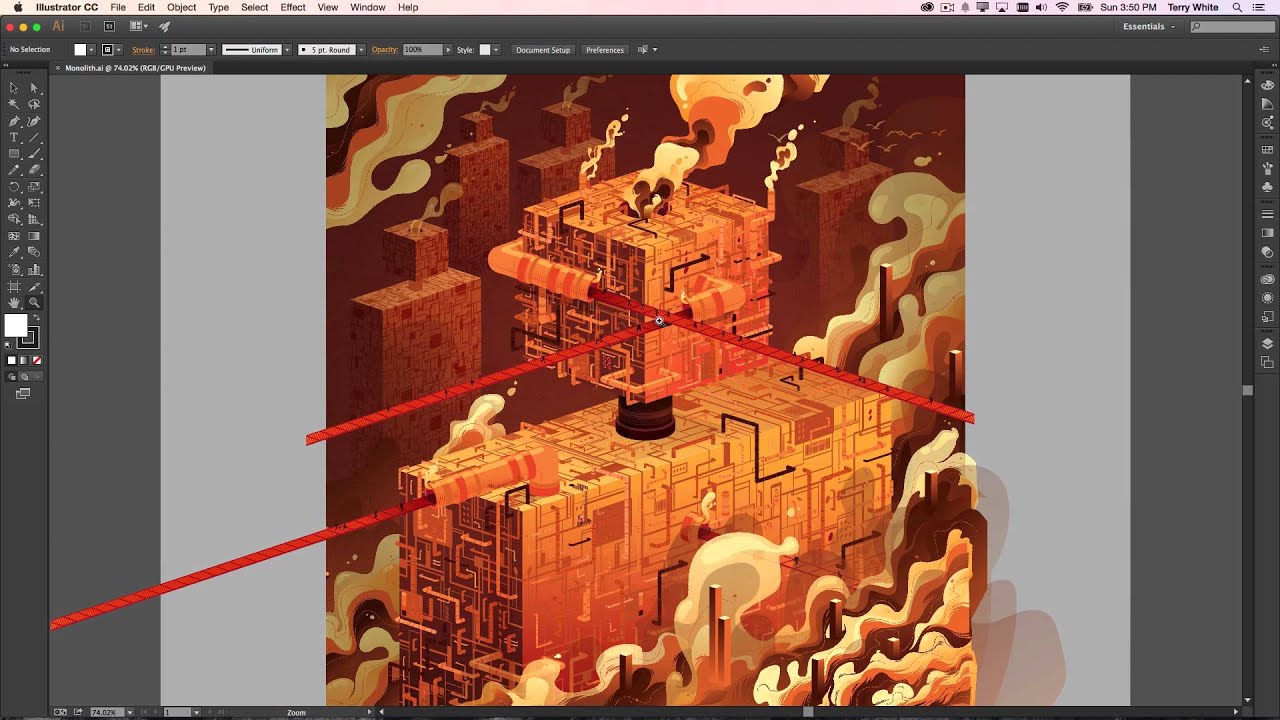Click the GPU Performance rocket icon
The image size is (1280, 720).
(164, 27)
